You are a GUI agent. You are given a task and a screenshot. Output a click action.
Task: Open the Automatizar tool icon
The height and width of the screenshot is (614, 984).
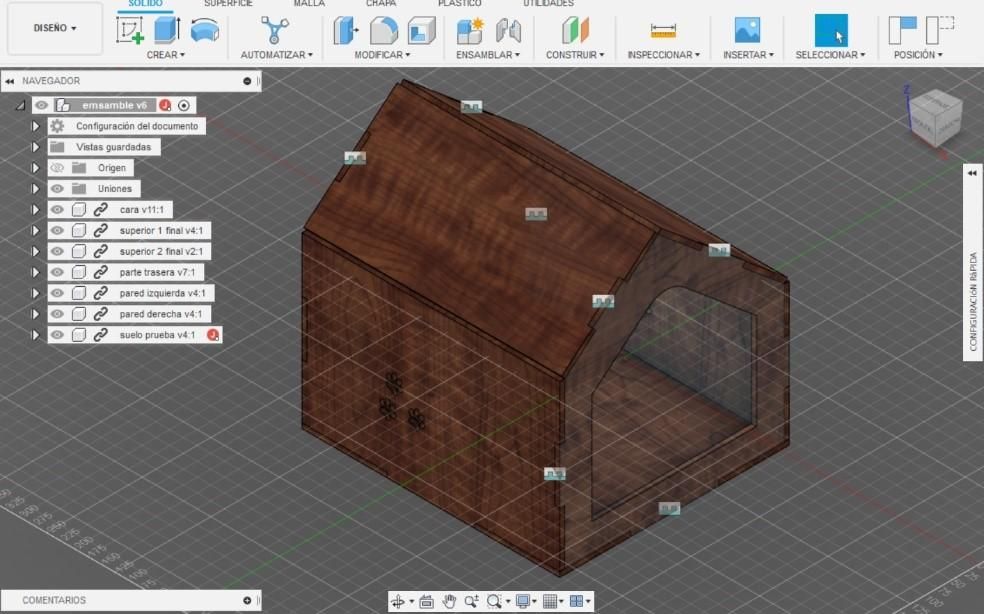[x=275, y=30]
